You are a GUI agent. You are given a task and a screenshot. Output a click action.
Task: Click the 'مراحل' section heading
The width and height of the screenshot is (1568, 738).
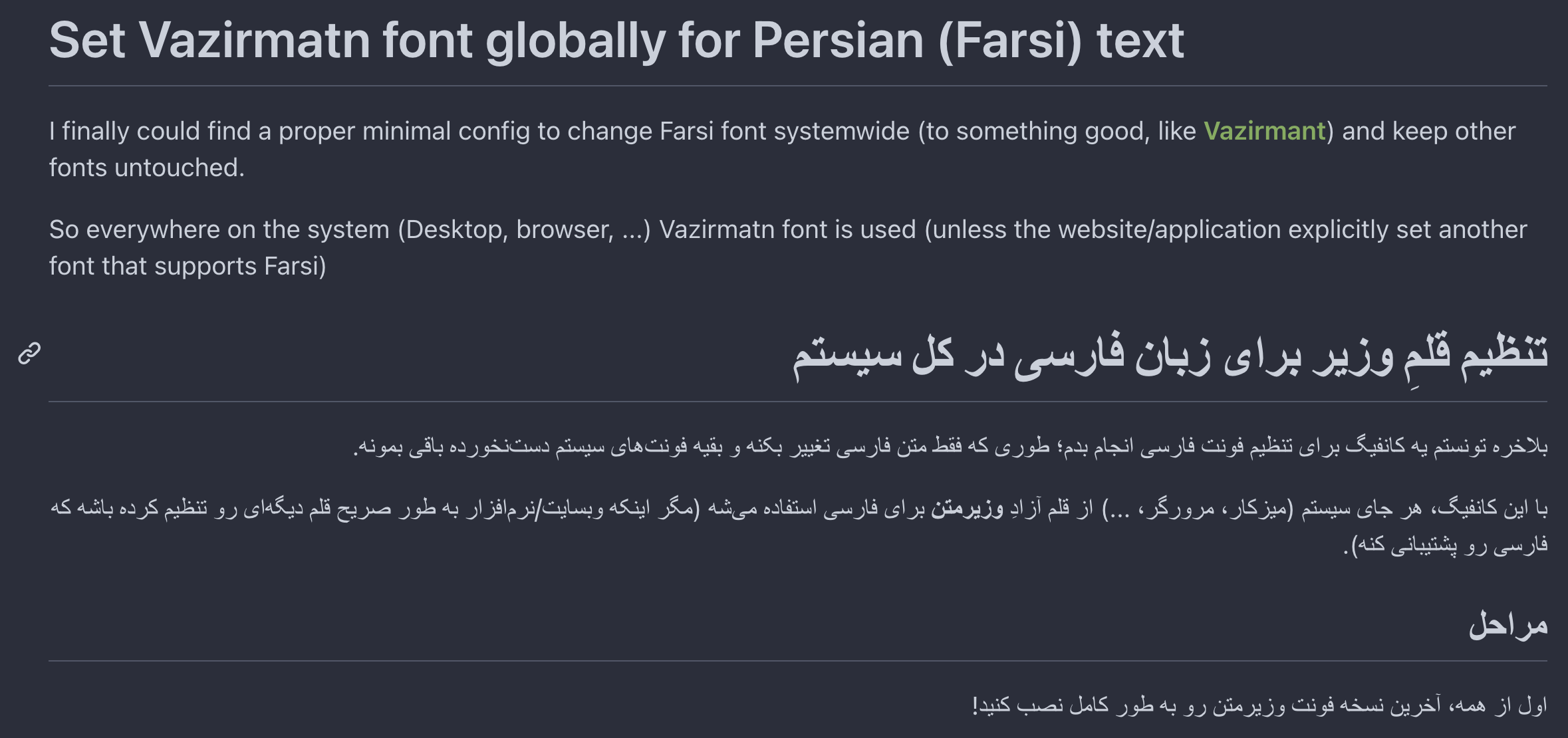pos(1507,624)
